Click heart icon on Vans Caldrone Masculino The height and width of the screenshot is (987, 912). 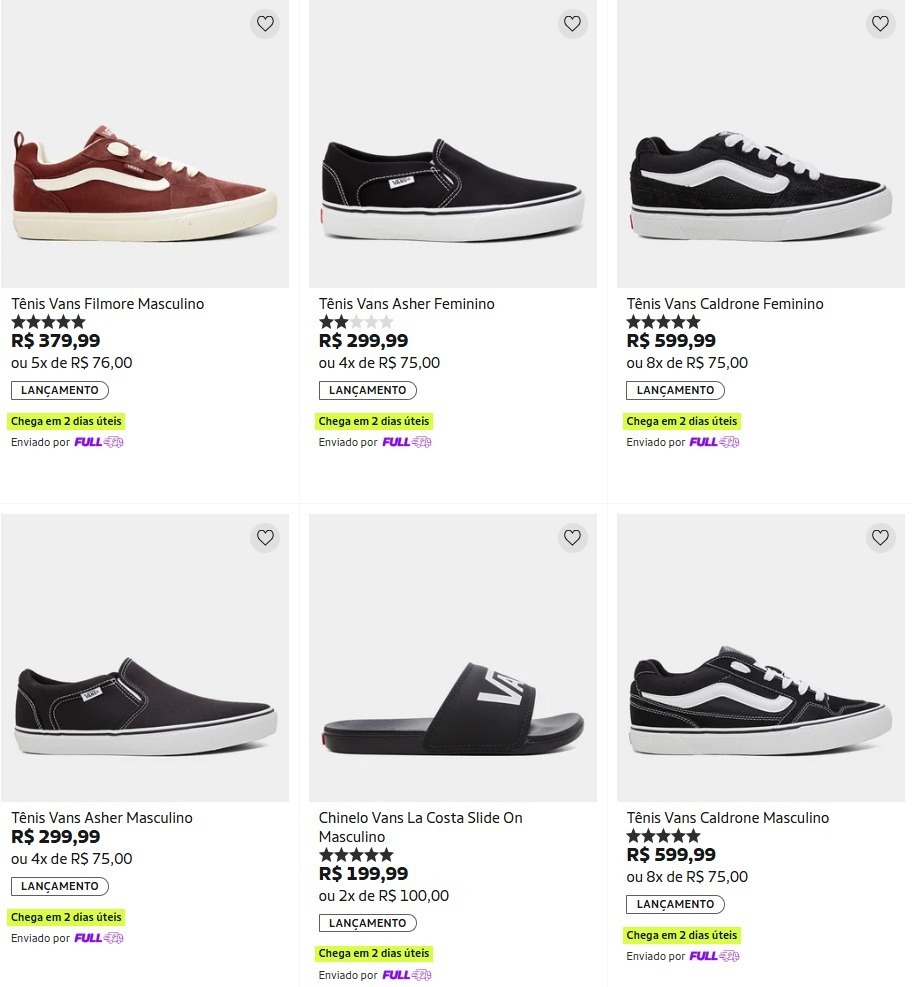point(880,538)
